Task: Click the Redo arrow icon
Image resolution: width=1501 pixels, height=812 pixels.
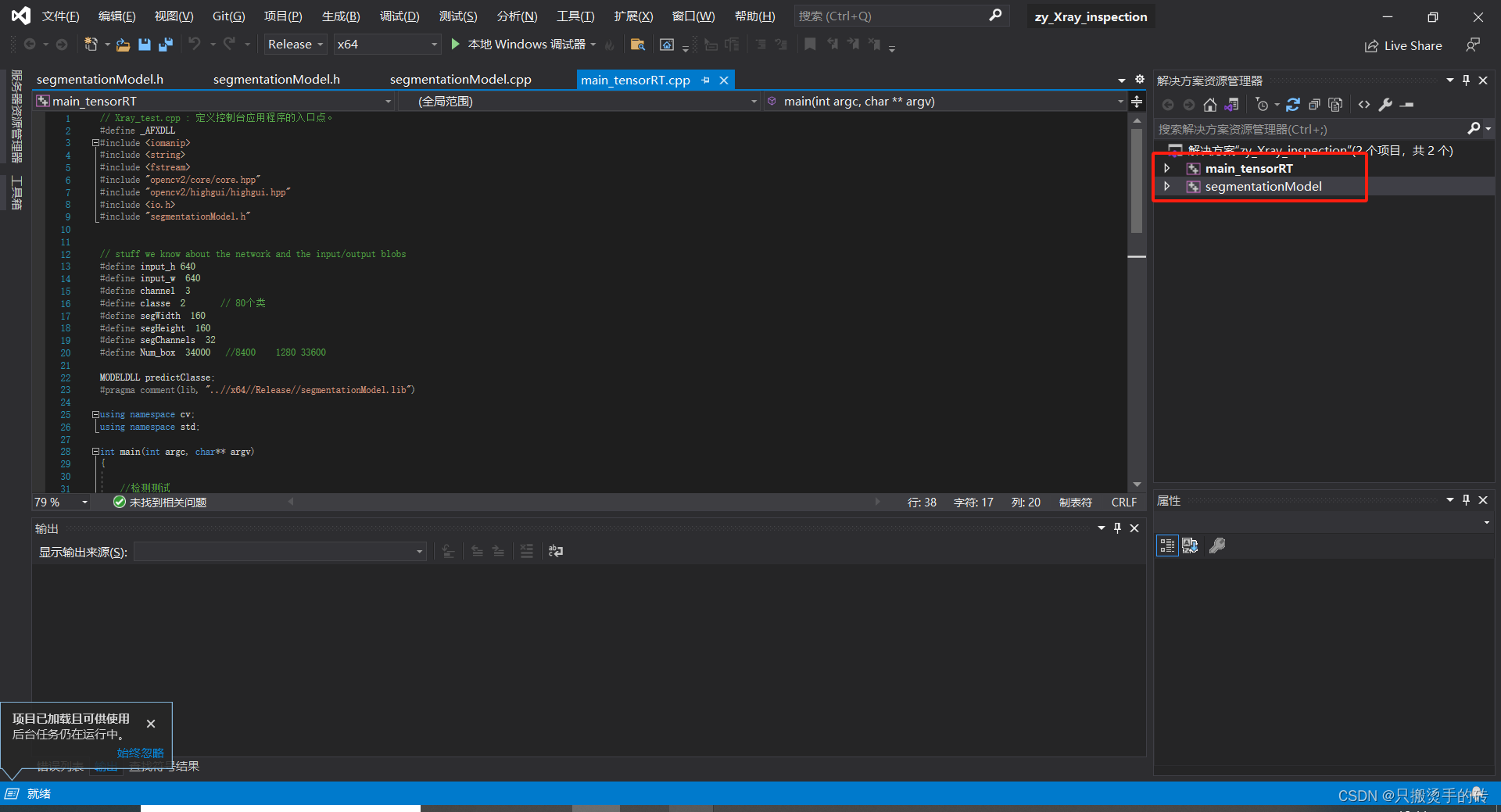Action: point(229,44)
